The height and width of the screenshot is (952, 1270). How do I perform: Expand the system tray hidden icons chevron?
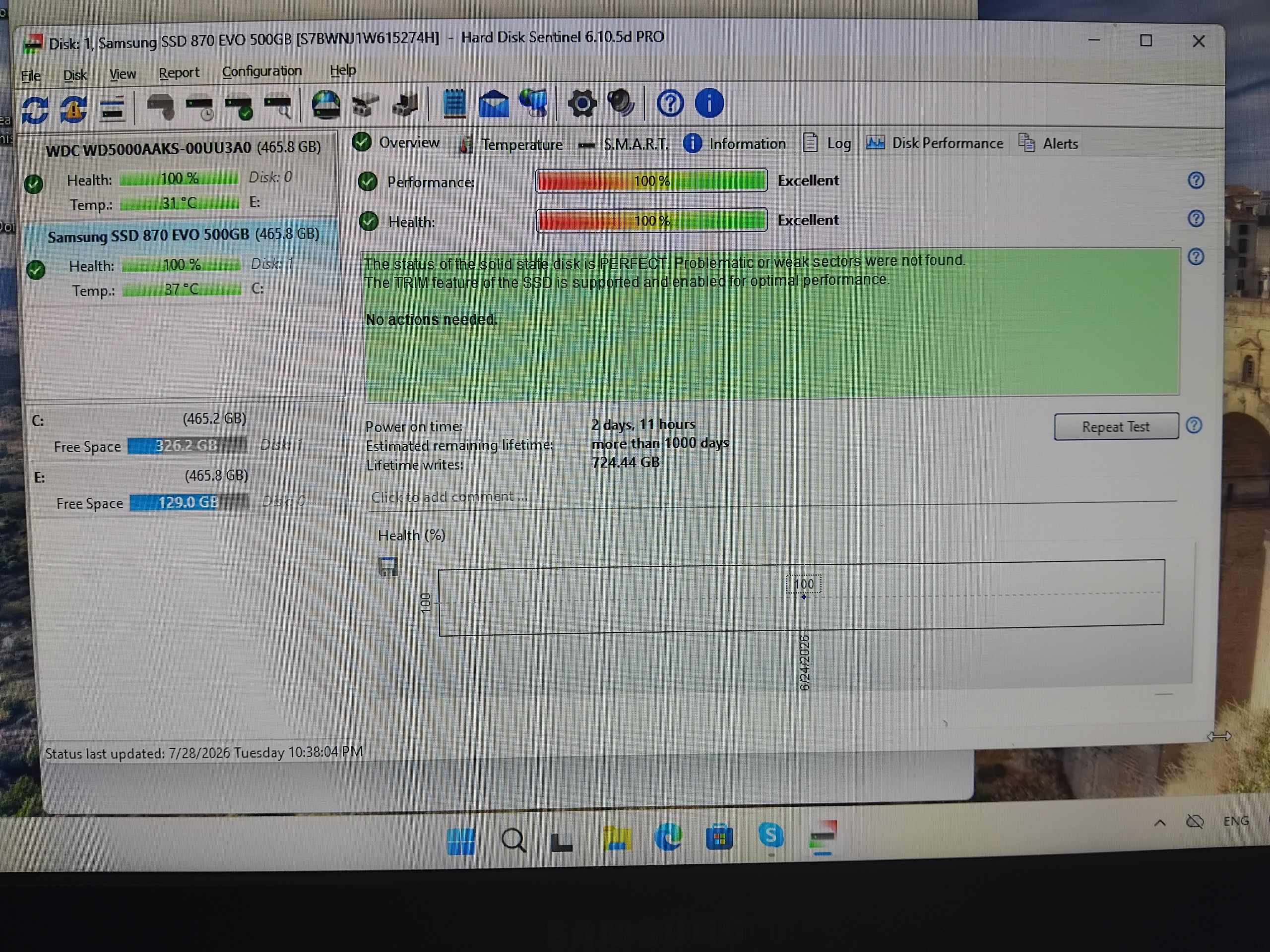pos(1159,823)
